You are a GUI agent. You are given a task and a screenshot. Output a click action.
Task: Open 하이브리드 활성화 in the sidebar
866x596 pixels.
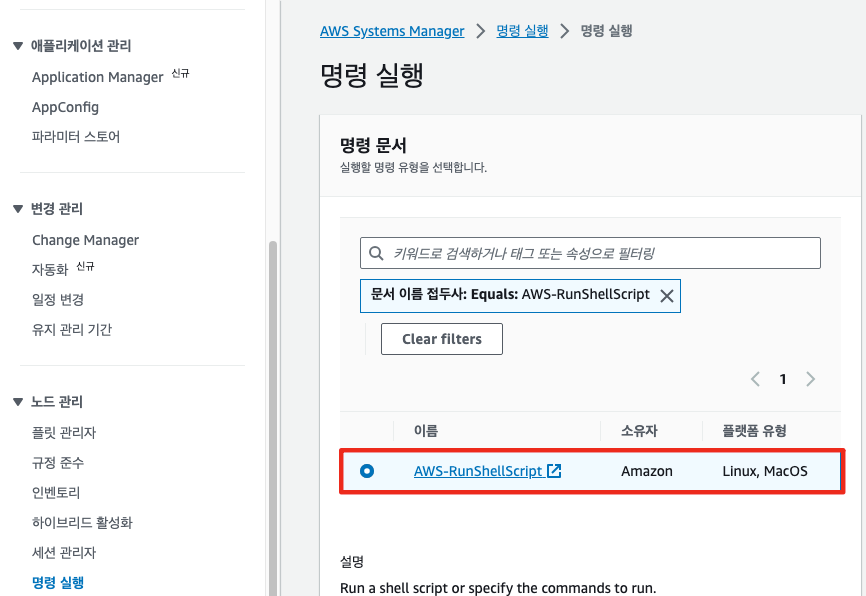[82, 522]
